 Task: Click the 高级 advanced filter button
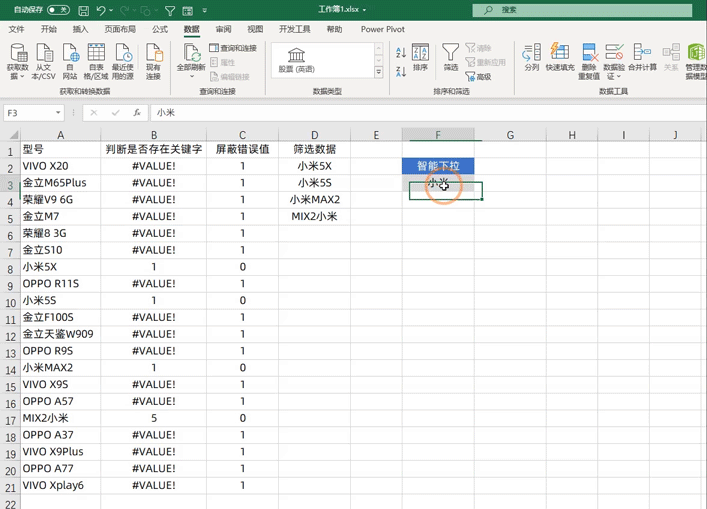479,76
